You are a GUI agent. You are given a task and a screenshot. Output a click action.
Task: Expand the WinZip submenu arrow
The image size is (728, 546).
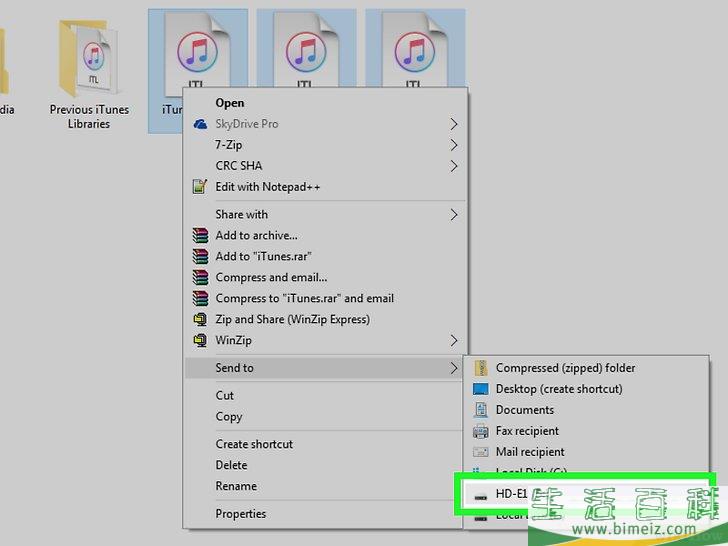pos(453,341)
